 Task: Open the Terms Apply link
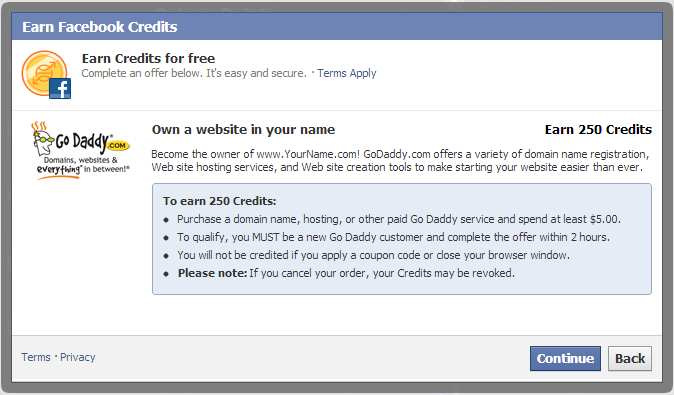[346, 73]
